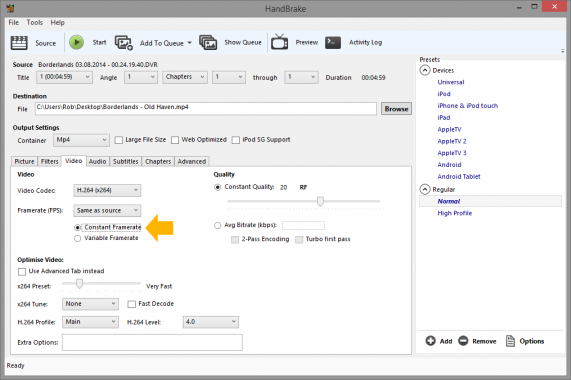Click the HandBrake app icon in title bar
Screen dimensions: 571x380
pyautogui.click(x=10, y=8)
